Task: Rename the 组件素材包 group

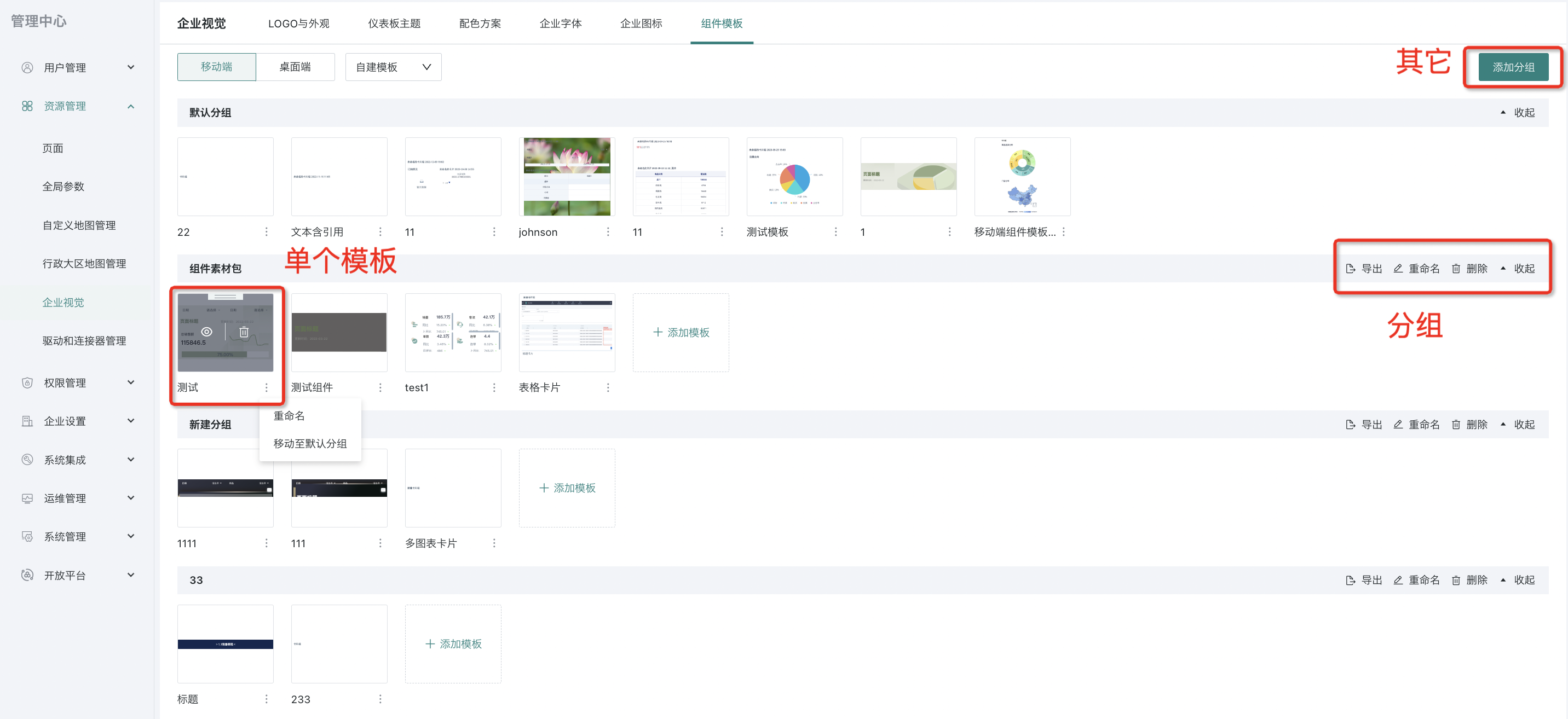Action: point(1416,268)
